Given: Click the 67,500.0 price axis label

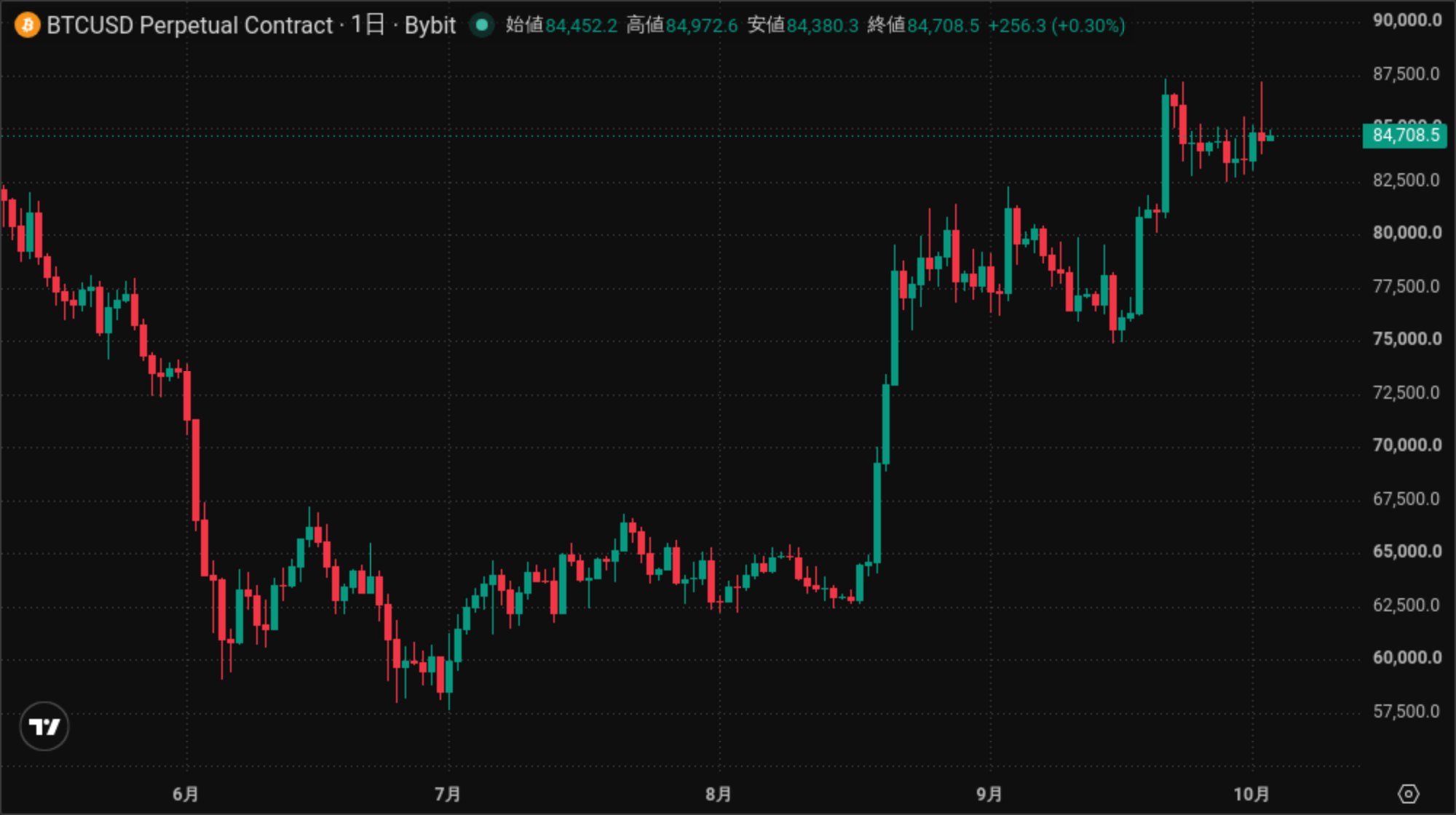Looking at the screenshot, I should (1406, 499).
